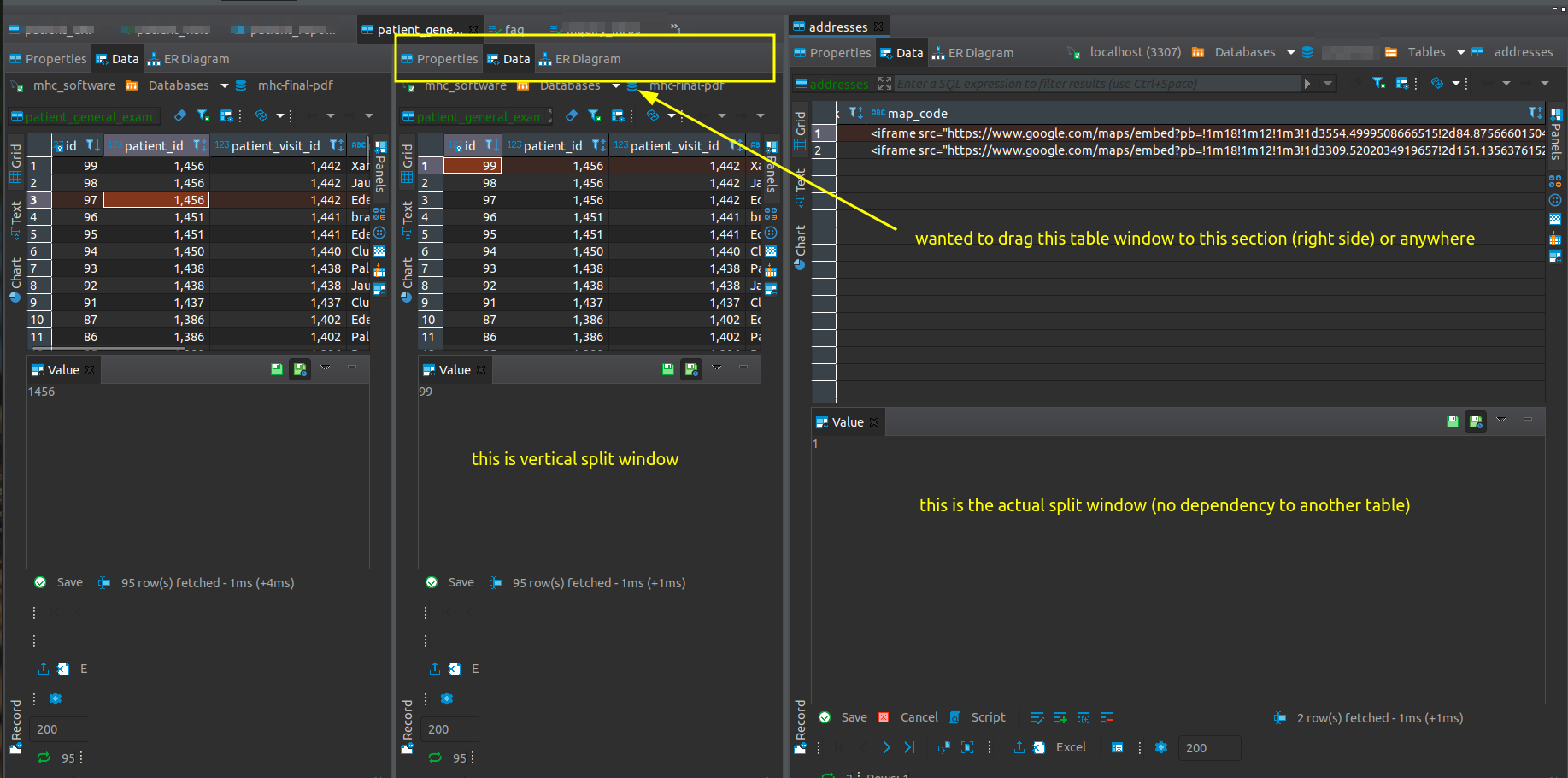Viewport: 1568px width, 778px height.
Task: Click custom filter funnel in addresses toolbar
Action: (1378, 83)
